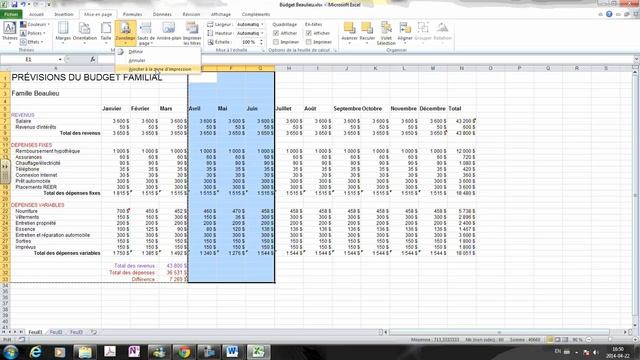Viewport: 640px width, 360px height.
Task: Select column header N
Action: coord(462,68)
